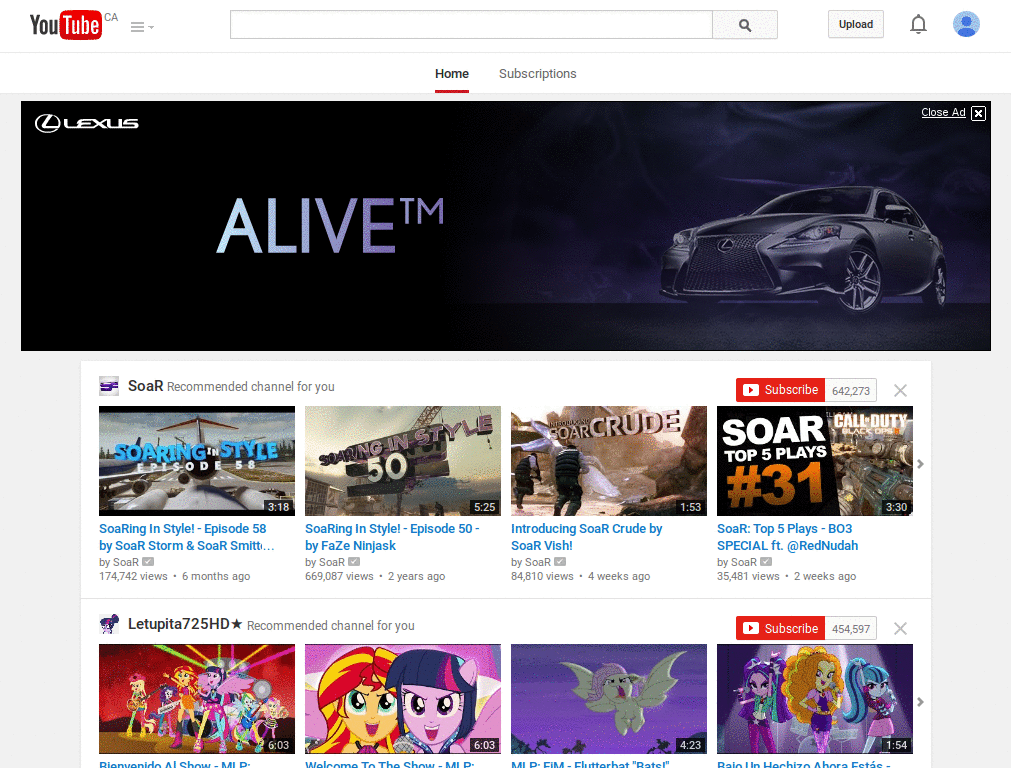Click verified badge under Episode 58 video
1024x768 pixels.
pos(148,562)
